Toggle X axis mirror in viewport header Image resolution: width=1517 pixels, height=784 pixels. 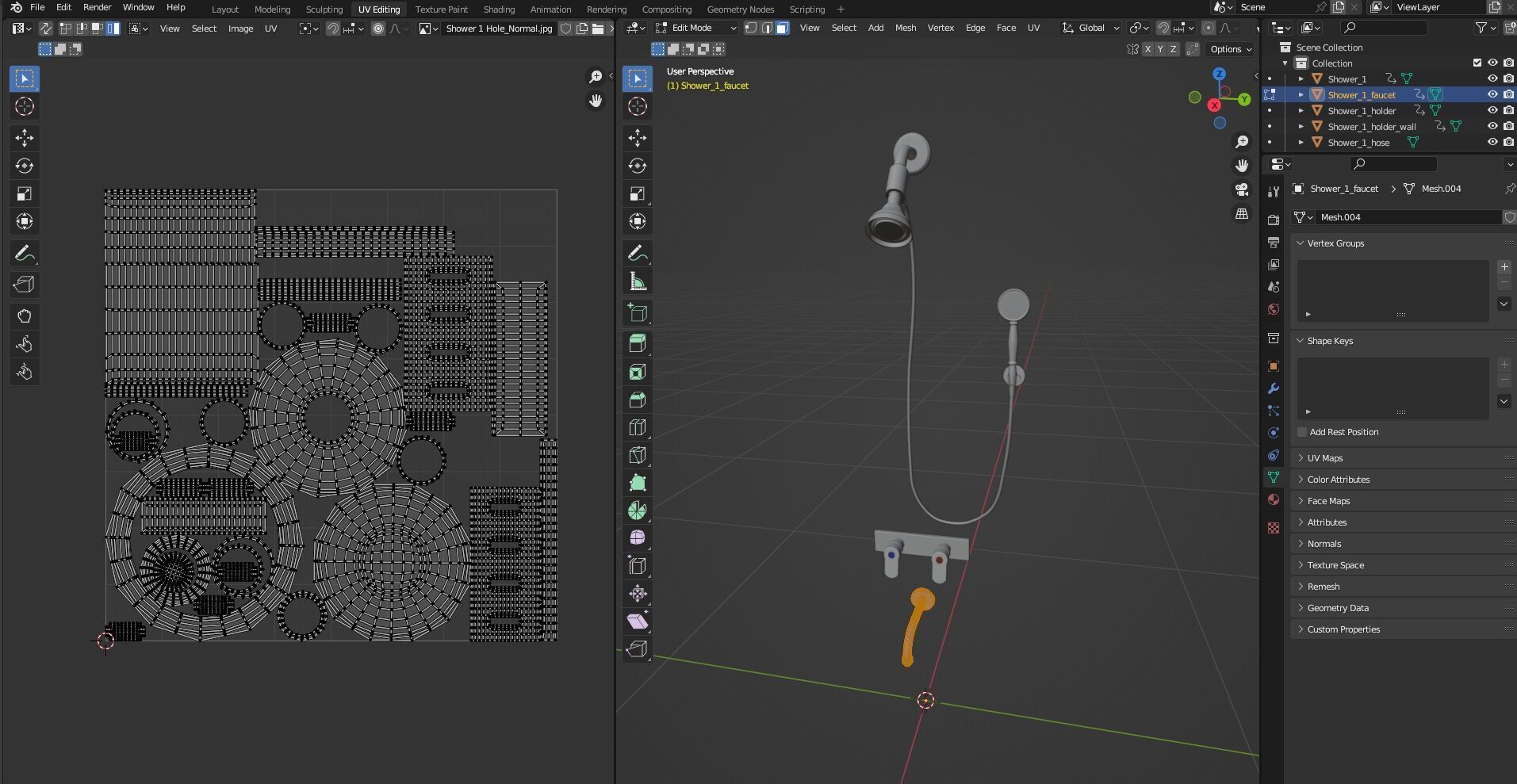click(1147, 49)
